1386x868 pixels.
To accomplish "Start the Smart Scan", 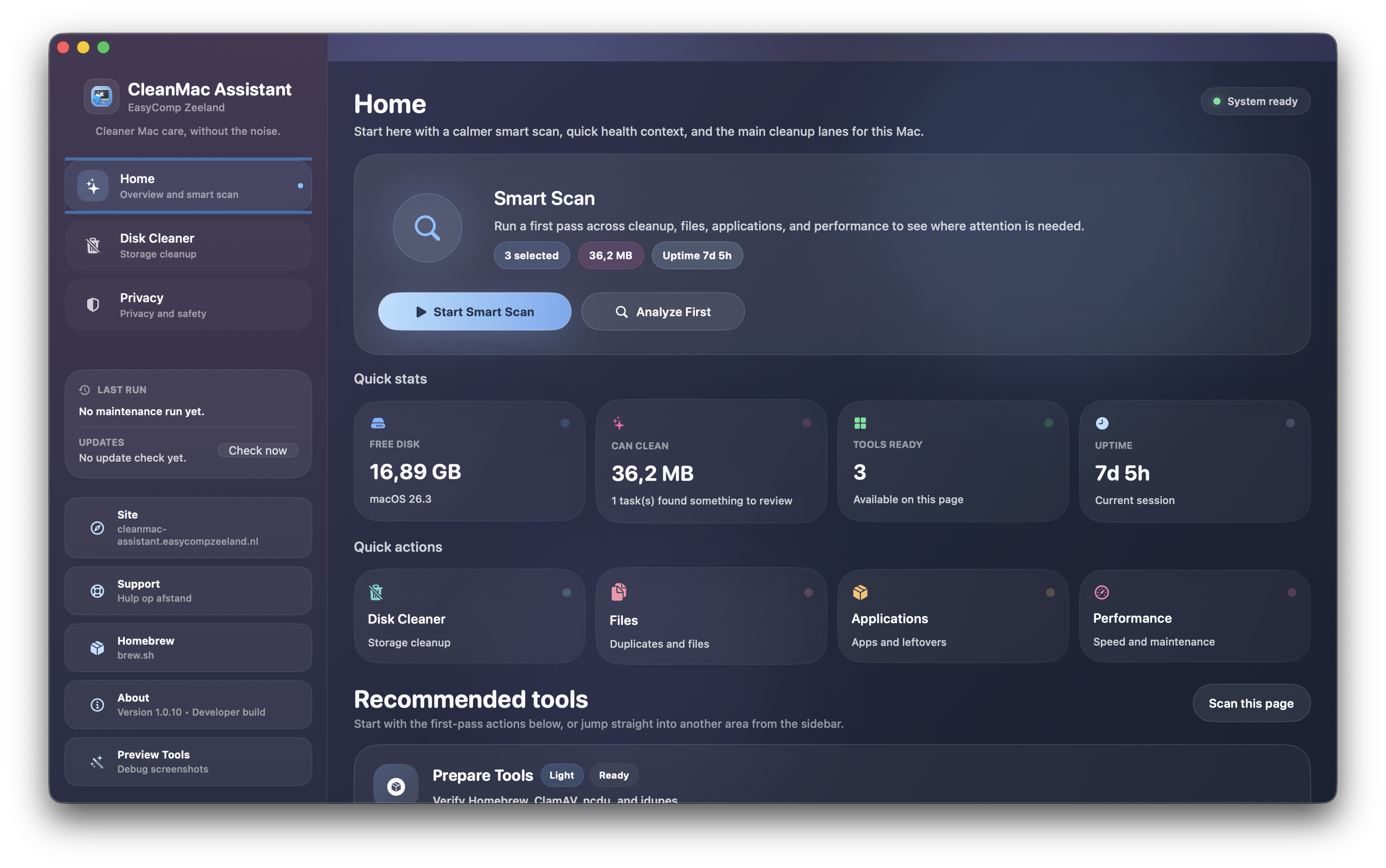I will pyautogui.click(x=474, y=311).
